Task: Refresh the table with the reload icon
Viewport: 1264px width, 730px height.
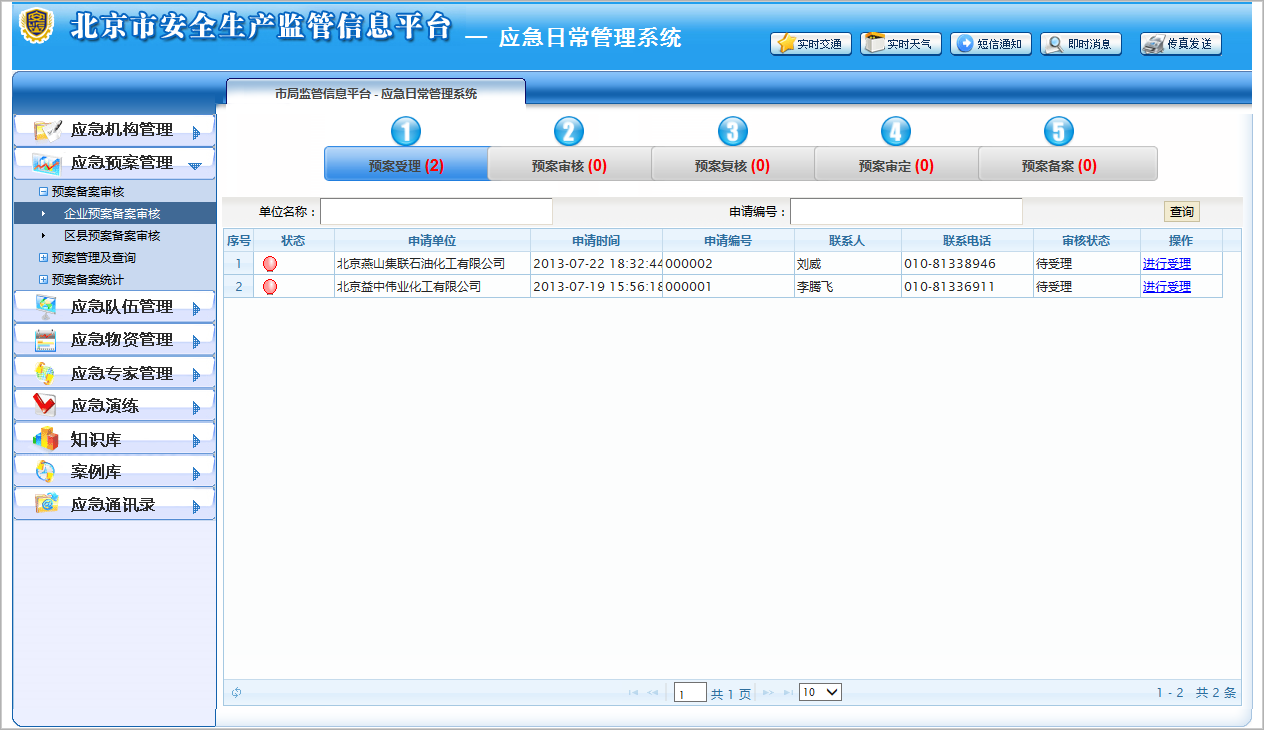Action: (237, 692)
